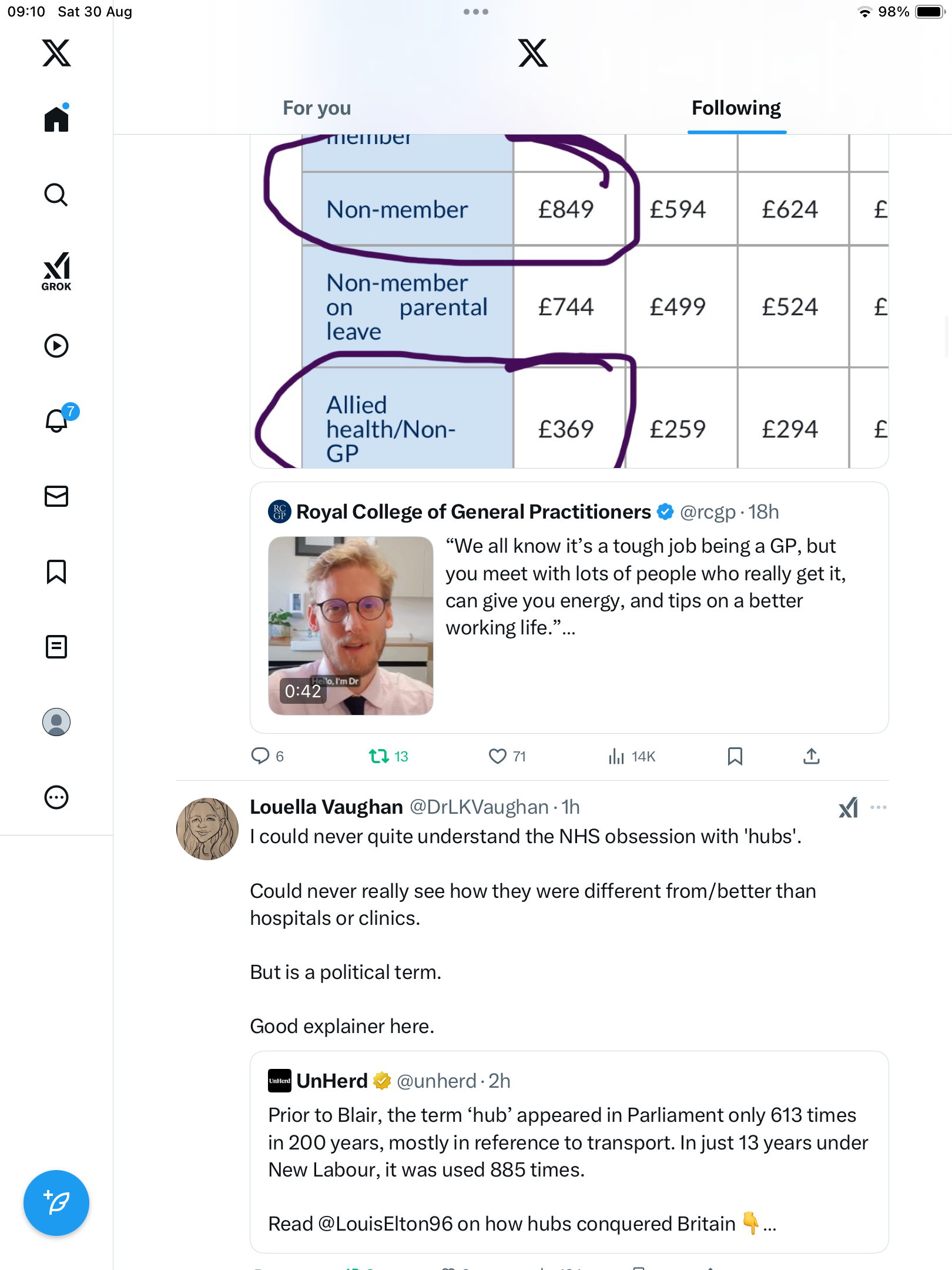Select the Following tab

click(736, 108)
